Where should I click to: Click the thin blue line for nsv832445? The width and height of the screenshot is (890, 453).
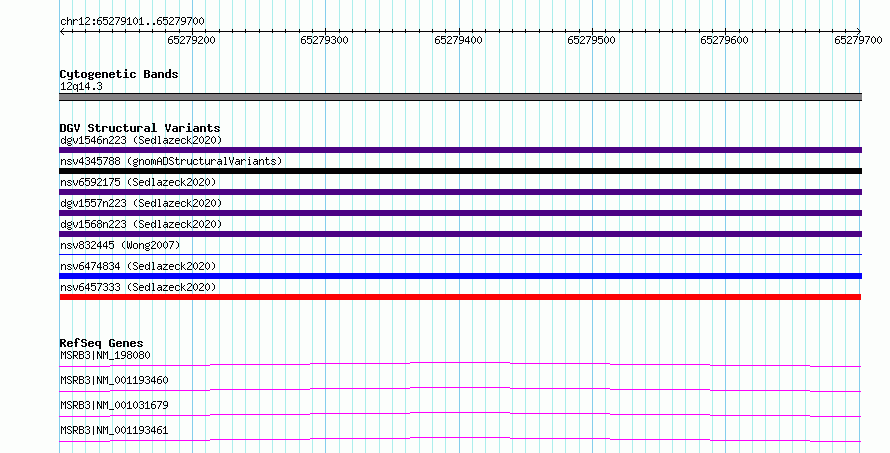(x=460, y=254)
